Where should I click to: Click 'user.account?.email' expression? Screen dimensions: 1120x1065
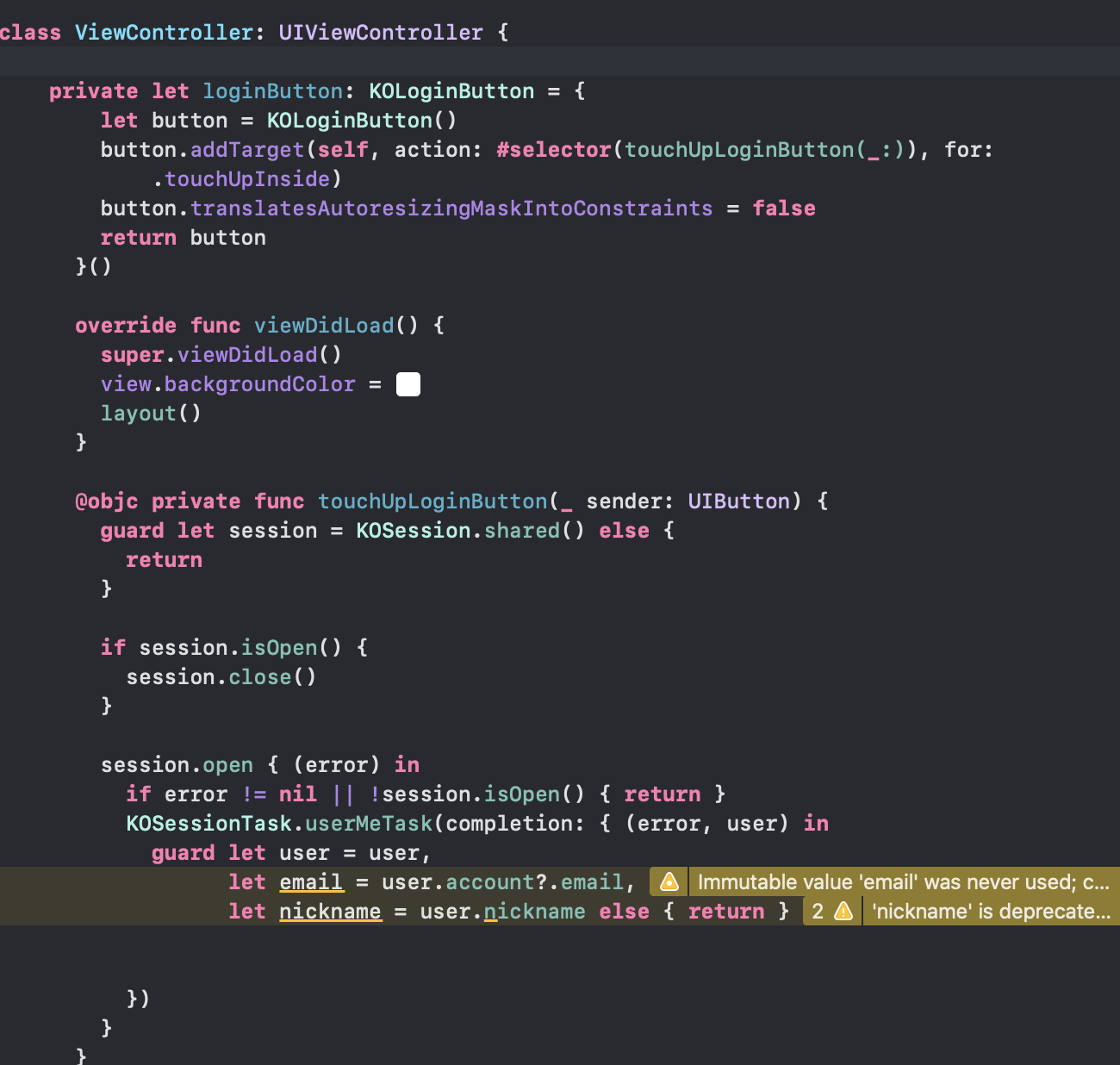click(503, 882)
